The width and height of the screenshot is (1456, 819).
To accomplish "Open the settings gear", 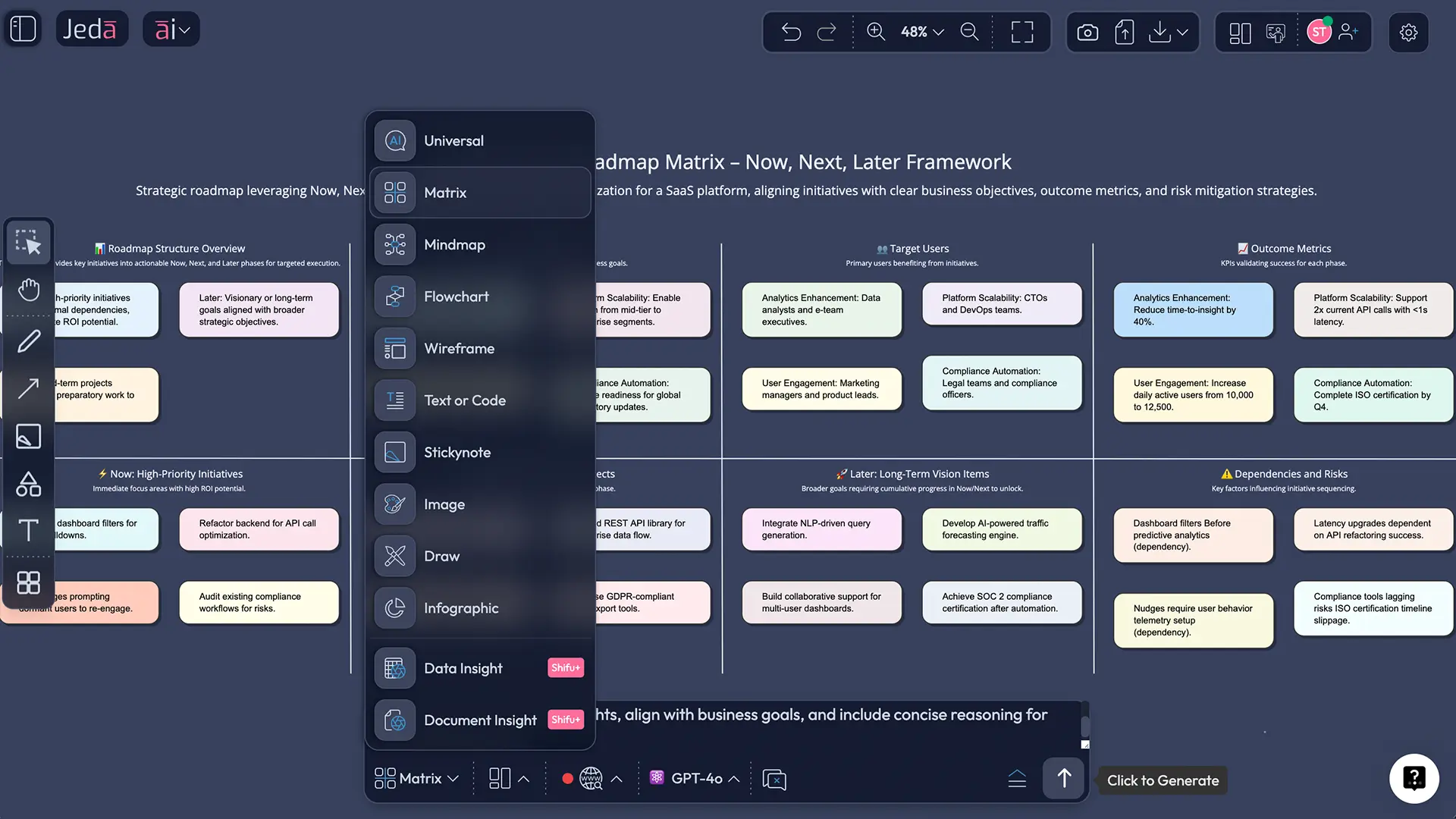I will point(1408,32).
